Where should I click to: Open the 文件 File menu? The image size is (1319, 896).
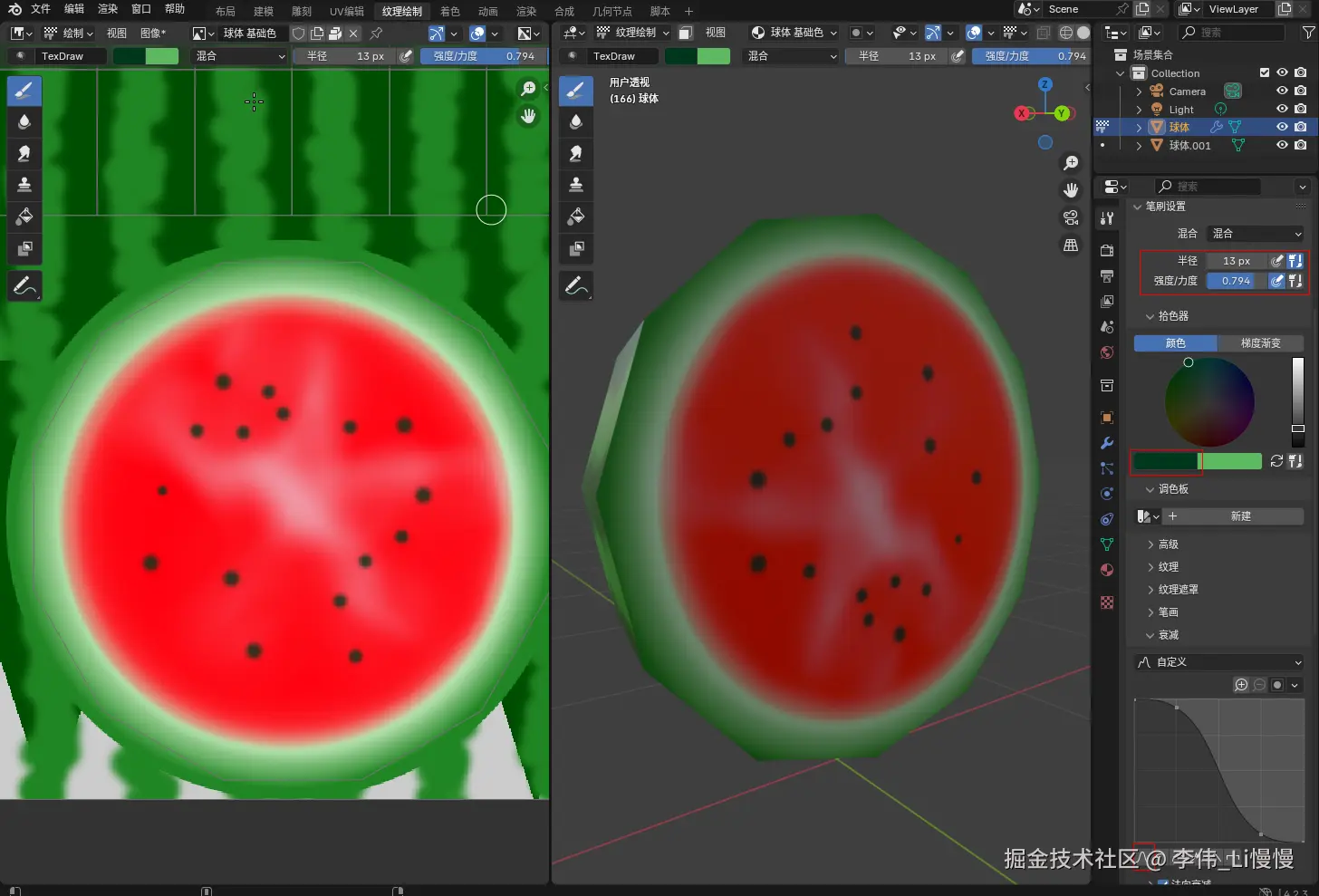[41, 9]
